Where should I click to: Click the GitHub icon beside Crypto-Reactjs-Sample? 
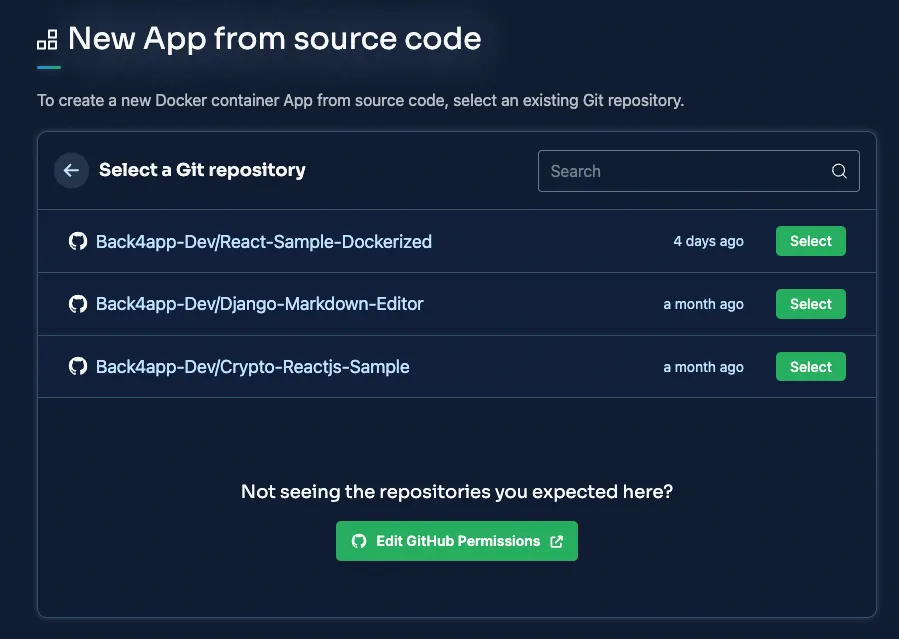78,366
